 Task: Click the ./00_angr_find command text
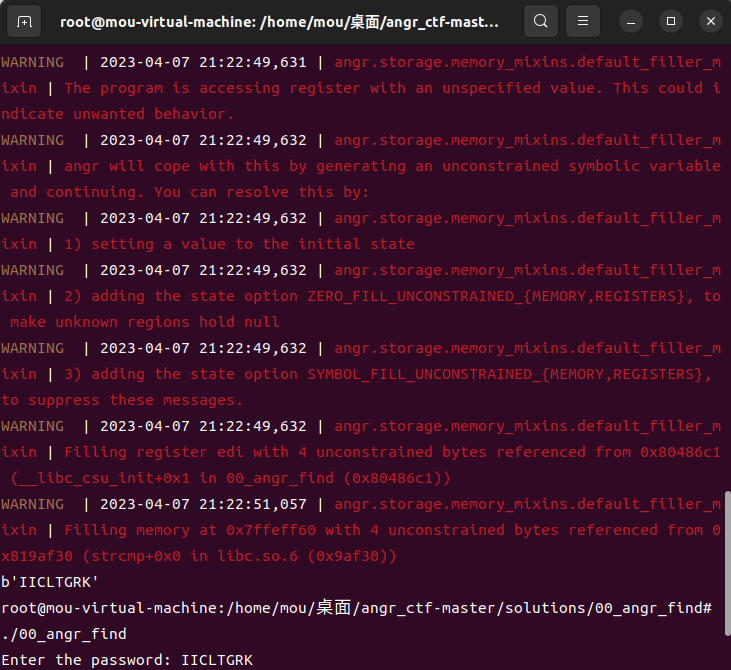point(63,634)
